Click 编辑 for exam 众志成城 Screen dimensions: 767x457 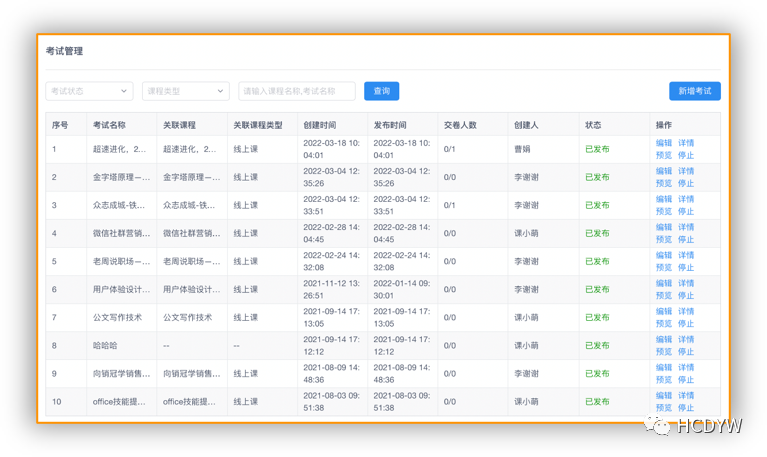coord(664,199)
